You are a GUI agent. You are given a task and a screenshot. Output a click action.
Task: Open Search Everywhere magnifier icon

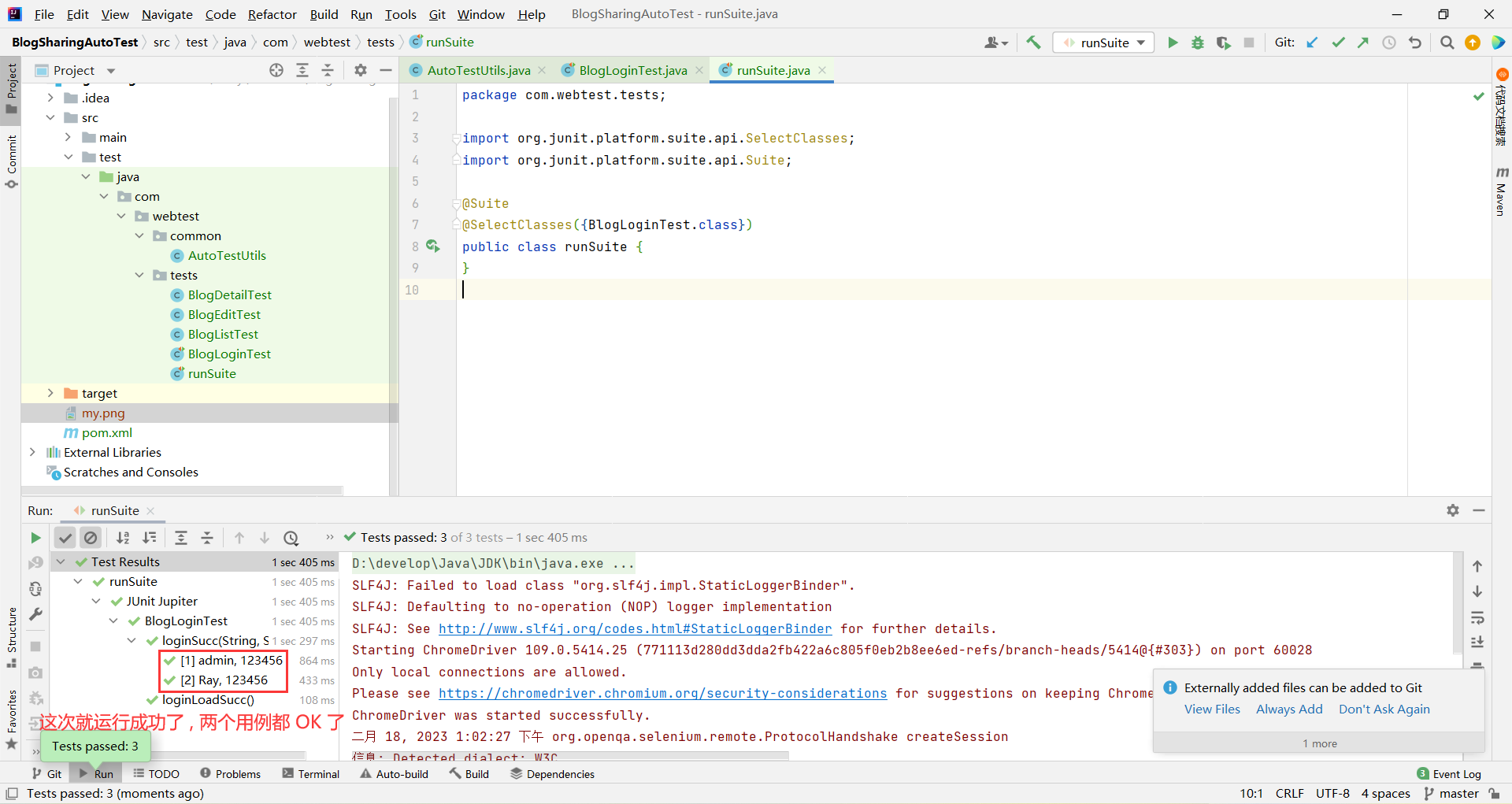click(x=1447, y=43)
